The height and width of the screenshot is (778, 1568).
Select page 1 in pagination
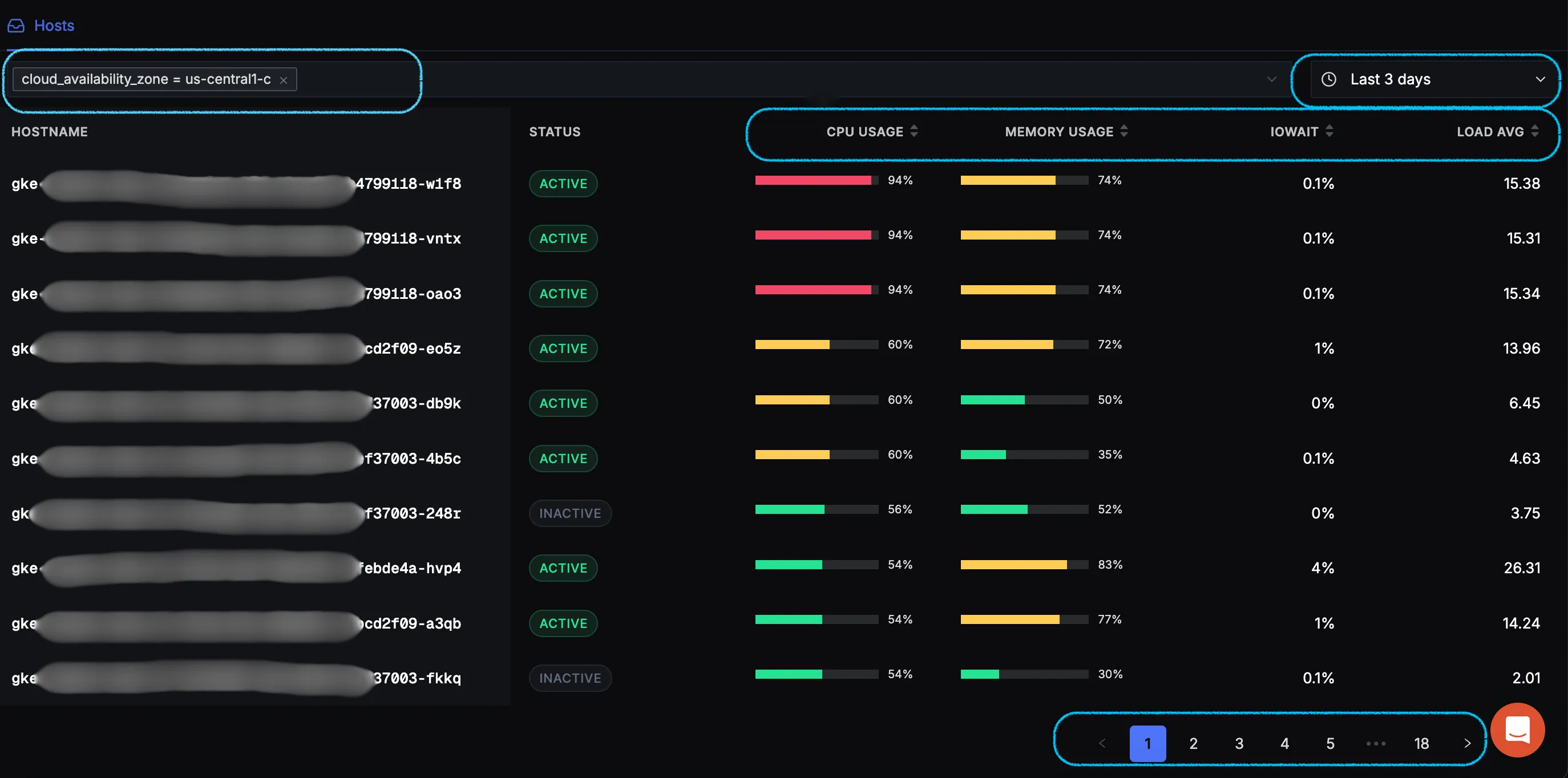1147,743
